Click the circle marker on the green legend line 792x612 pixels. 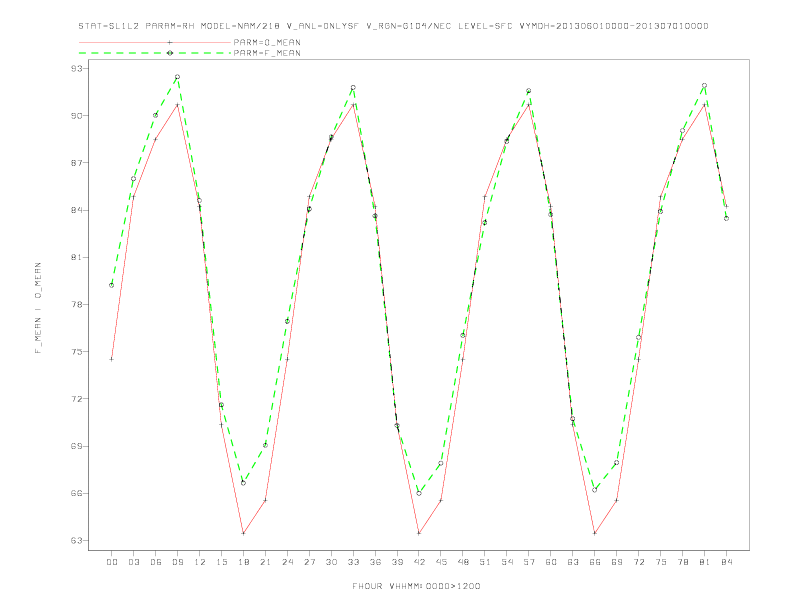coord(170,53)
